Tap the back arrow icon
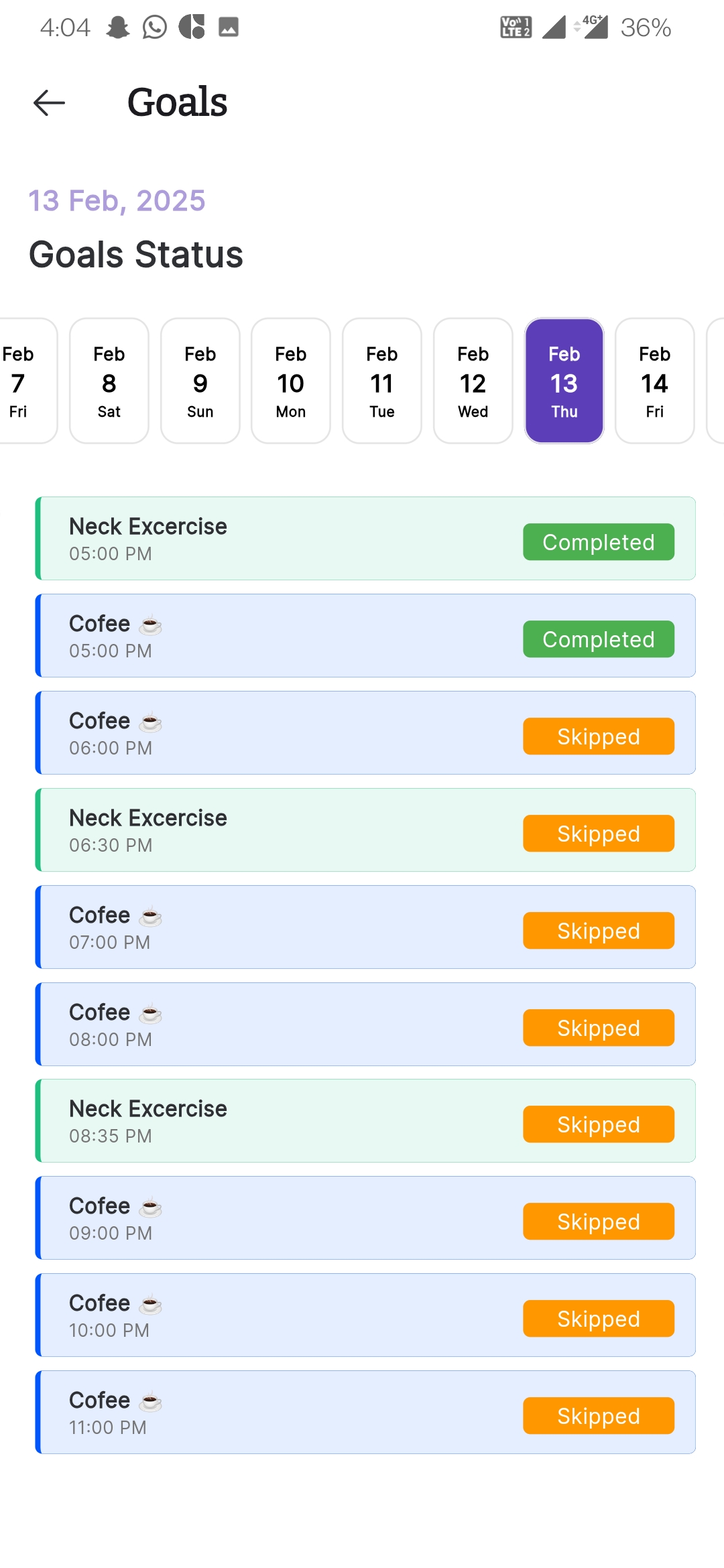Screen dimensions: 724x1568 click(49, 103)
